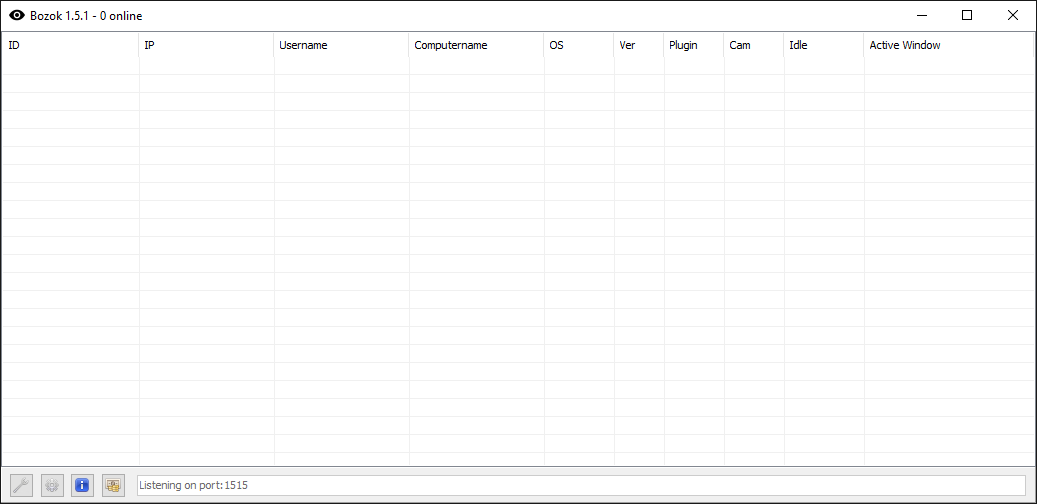Minimize the Bozok window
Image resolution: width=1037 pixels, height=504 pixels.
[921, 15]
